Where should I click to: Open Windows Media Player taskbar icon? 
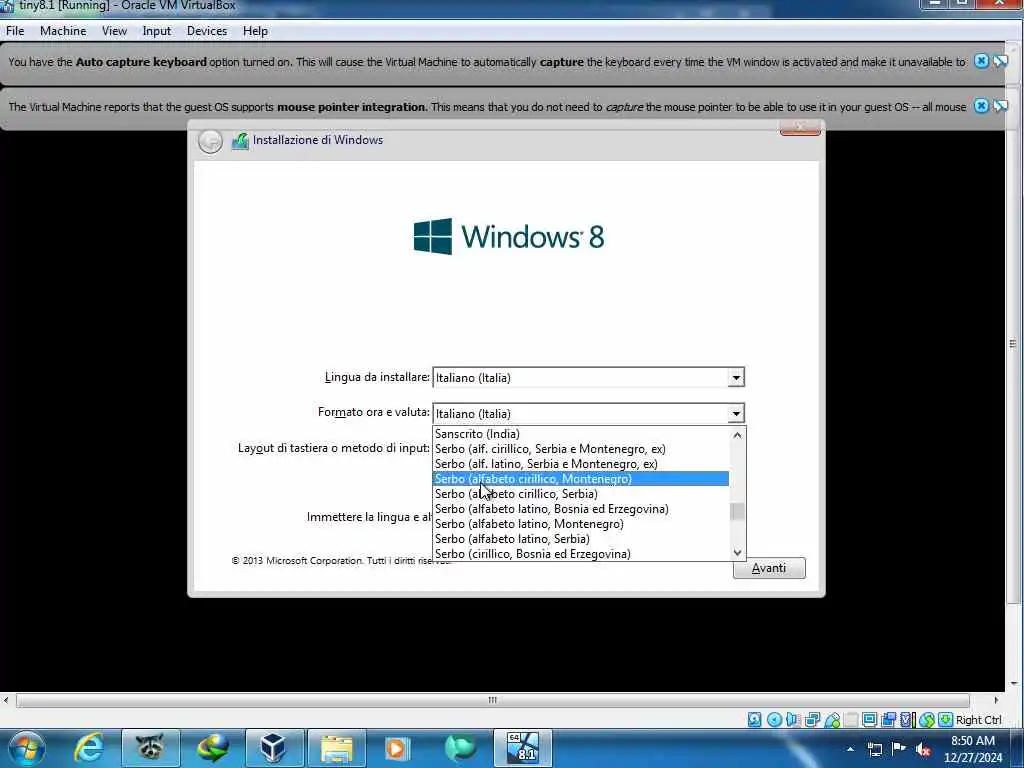point(397,748)
